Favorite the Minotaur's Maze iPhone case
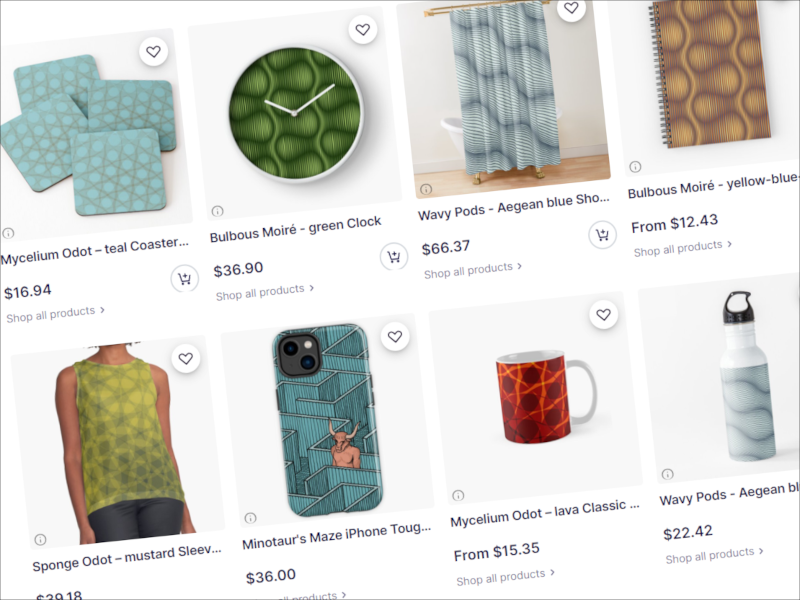Screen dimensions: 800x600 [x=395, y=337]
